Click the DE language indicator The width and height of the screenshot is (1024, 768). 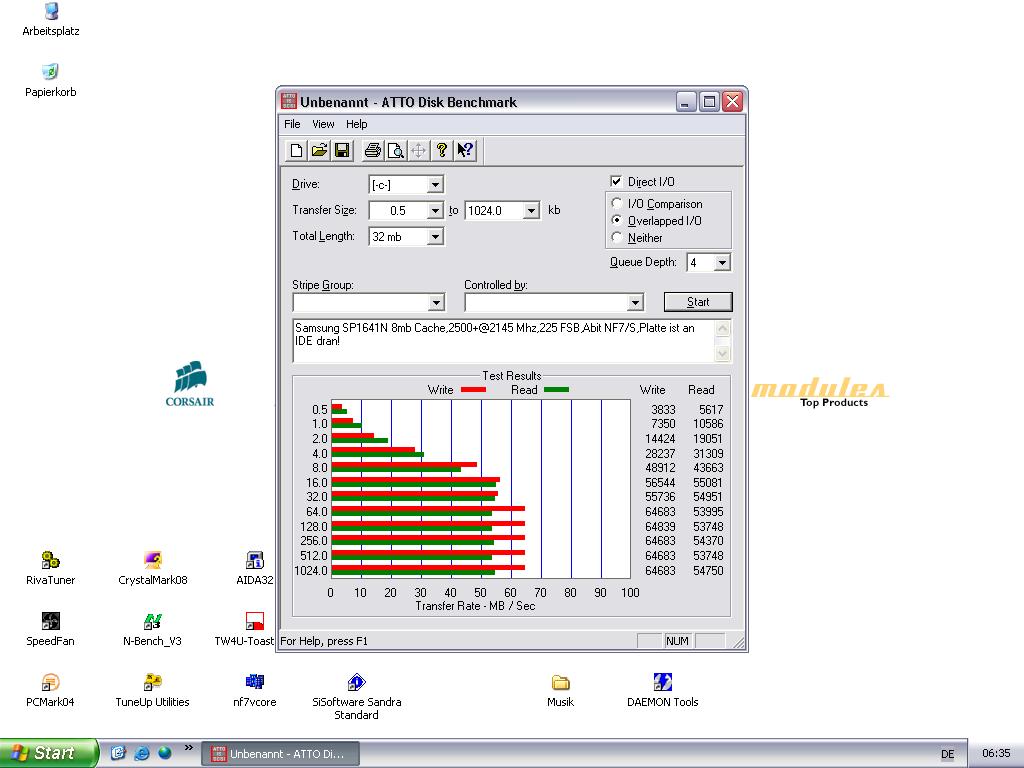click(x=948, y=754)
